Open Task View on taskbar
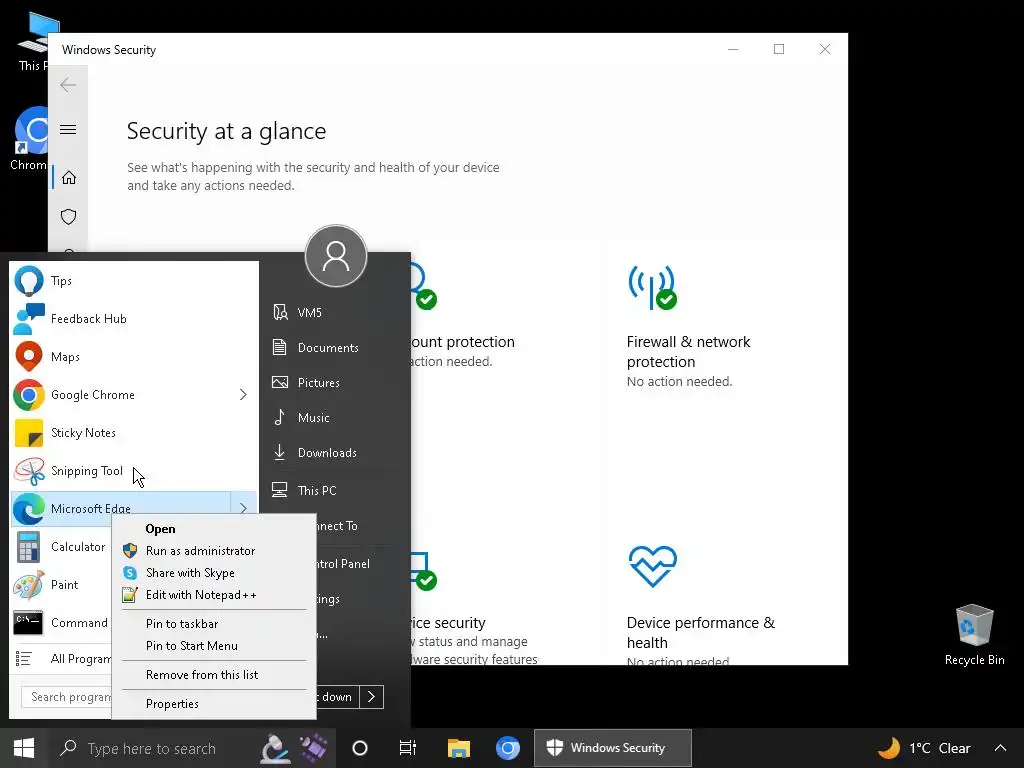 coord(408,748)
